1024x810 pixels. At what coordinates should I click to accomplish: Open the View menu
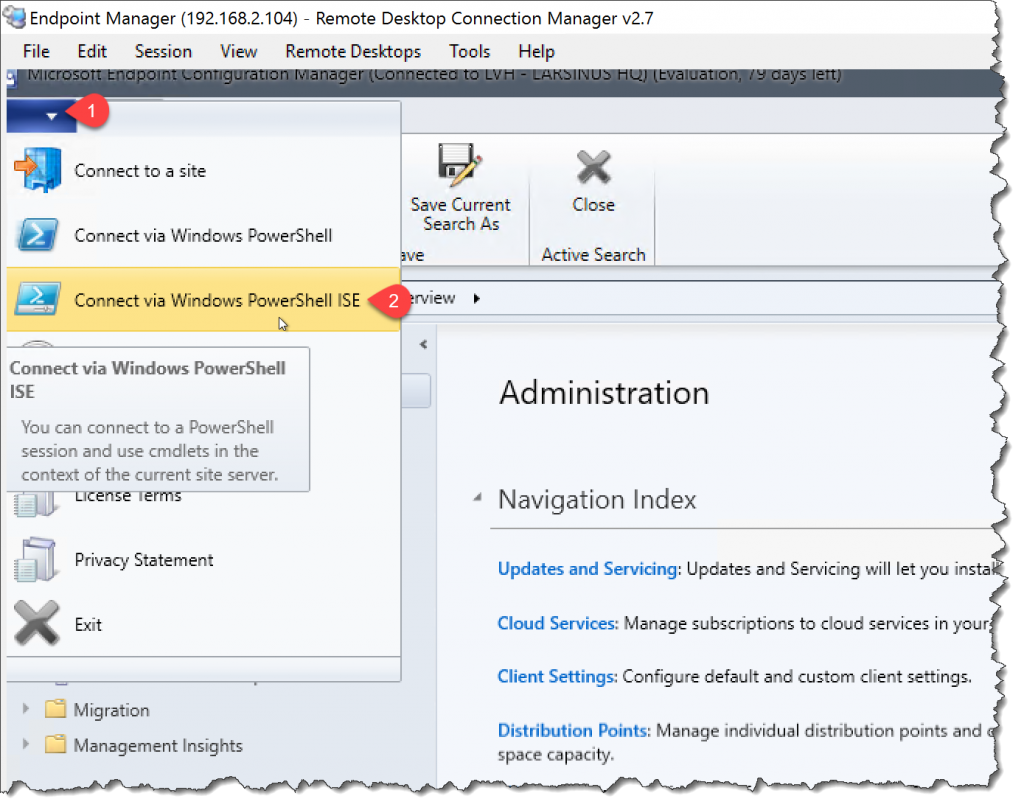pos(238,51)
